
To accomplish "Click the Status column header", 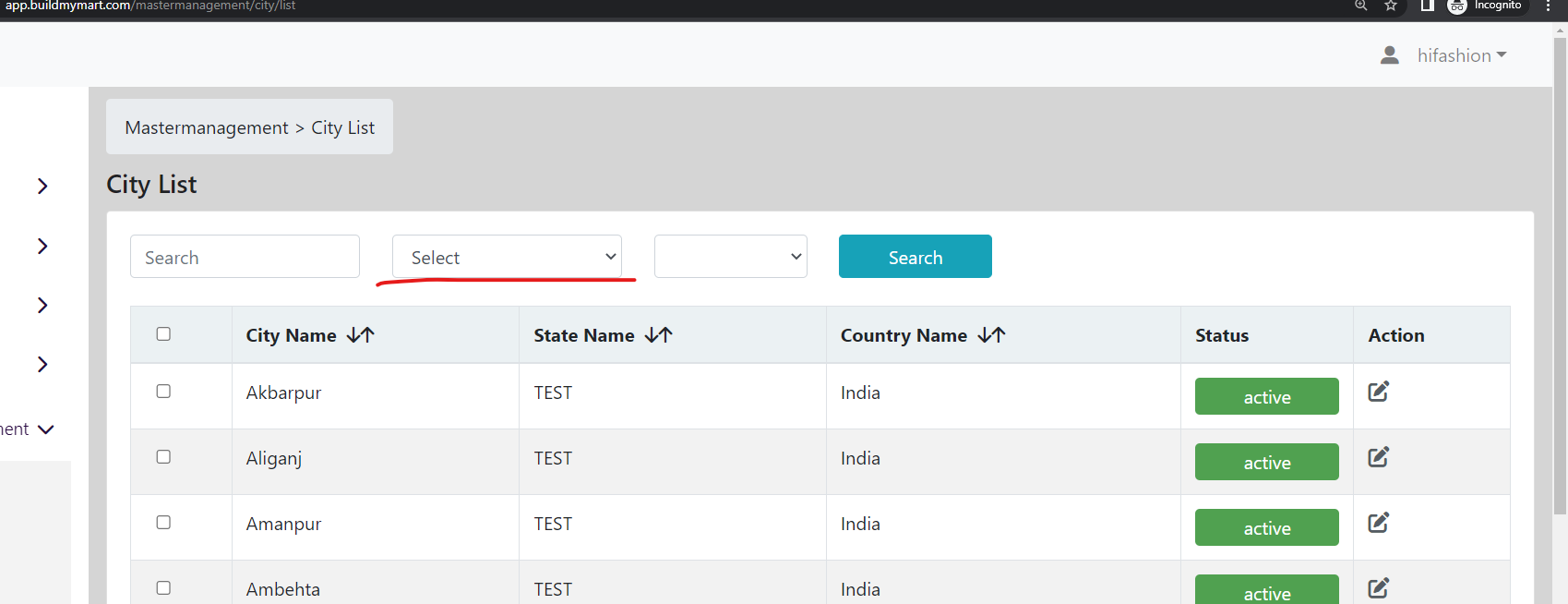I will (1222, 335).
